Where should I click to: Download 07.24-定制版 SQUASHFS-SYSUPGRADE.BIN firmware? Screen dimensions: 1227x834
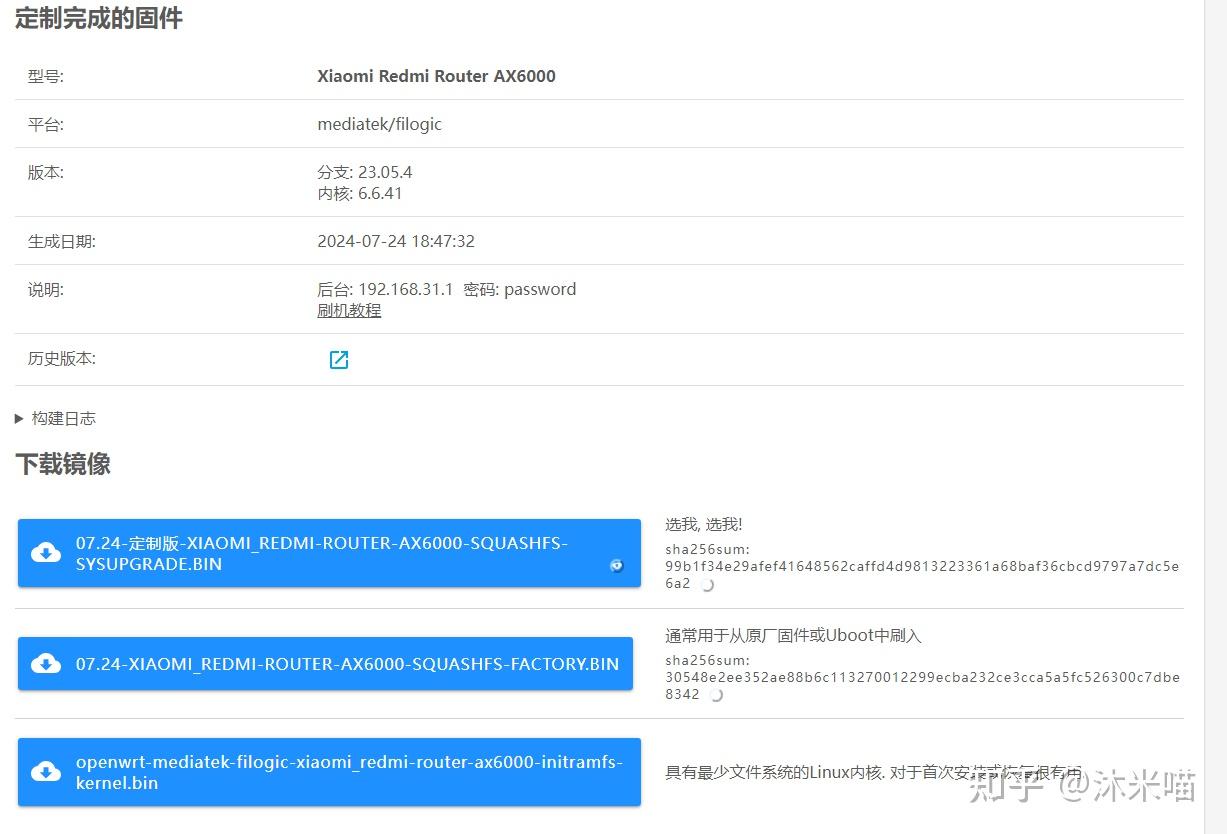(x=329, y=553)
